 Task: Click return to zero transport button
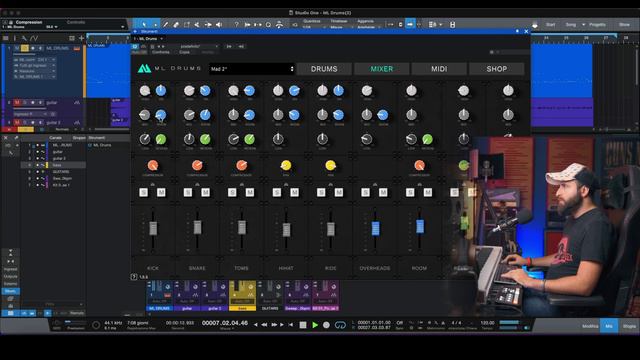pos(291,325)
